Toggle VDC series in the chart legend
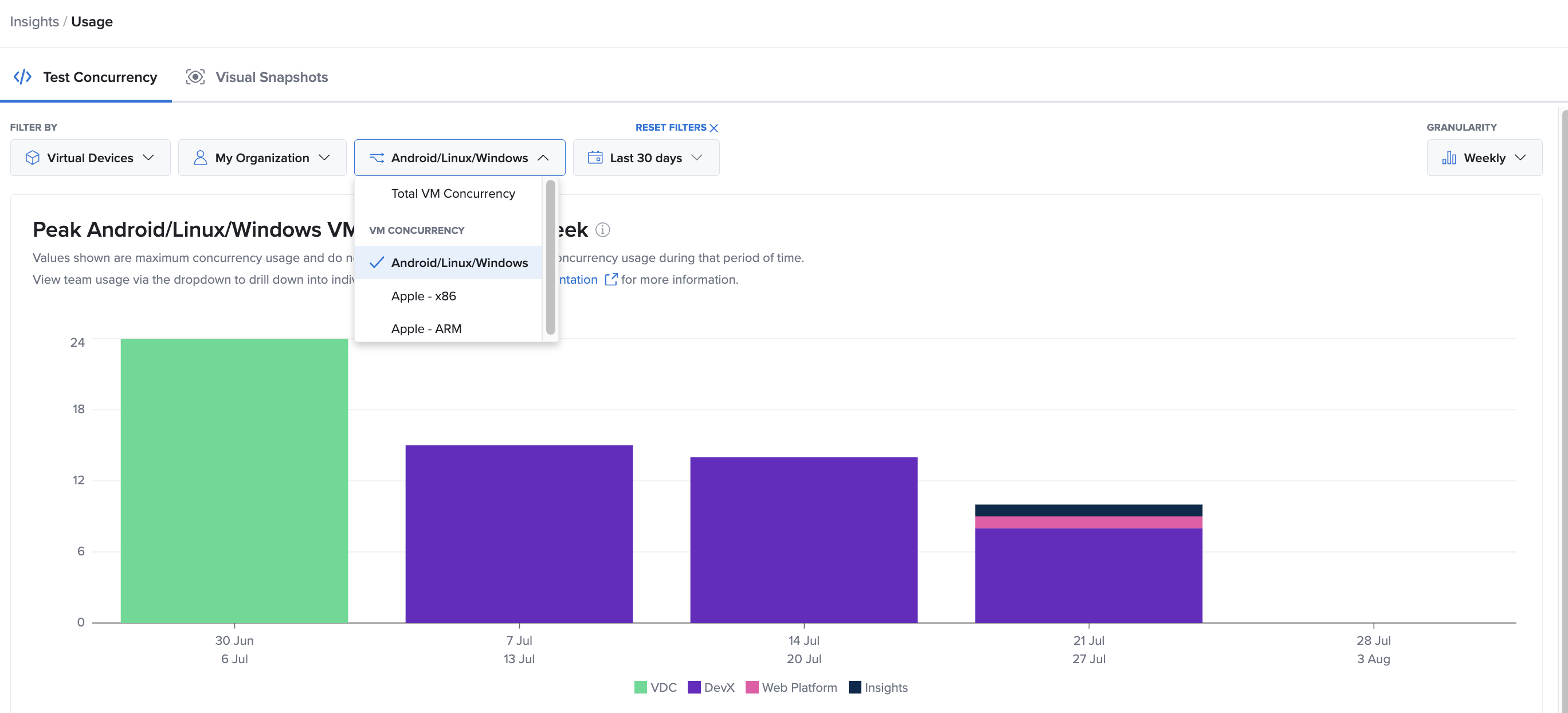This screenshot has width=1568, height=713. 655,687
